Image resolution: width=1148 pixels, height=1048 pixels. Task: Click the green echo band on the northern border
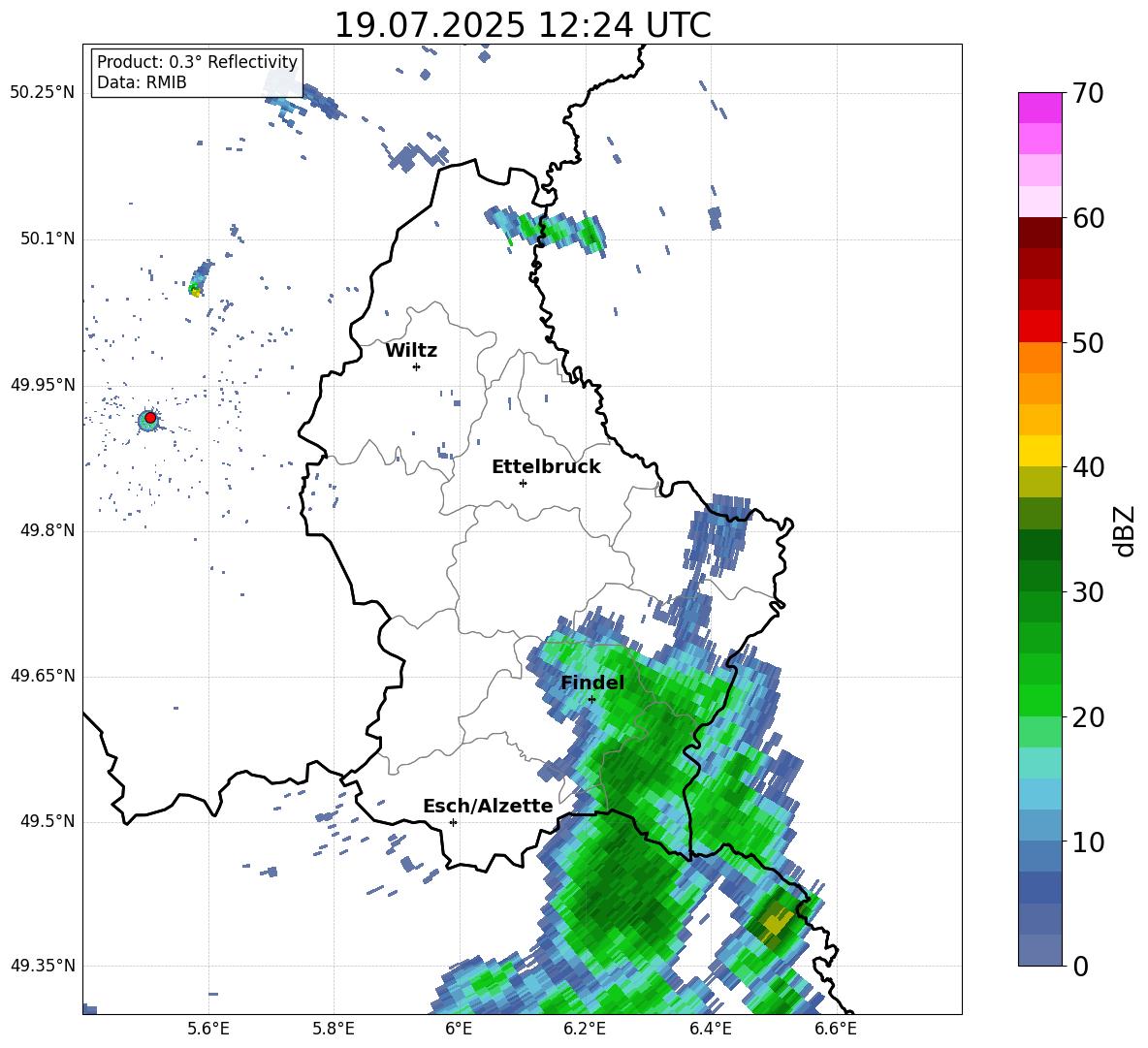pos(547,230)
